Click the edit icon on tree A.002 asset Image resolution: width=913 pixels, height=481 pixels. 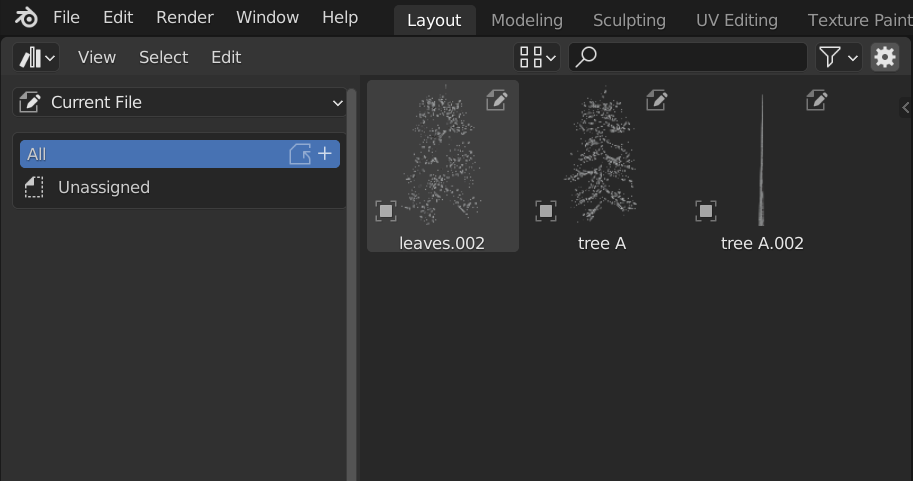coord(816,100)
